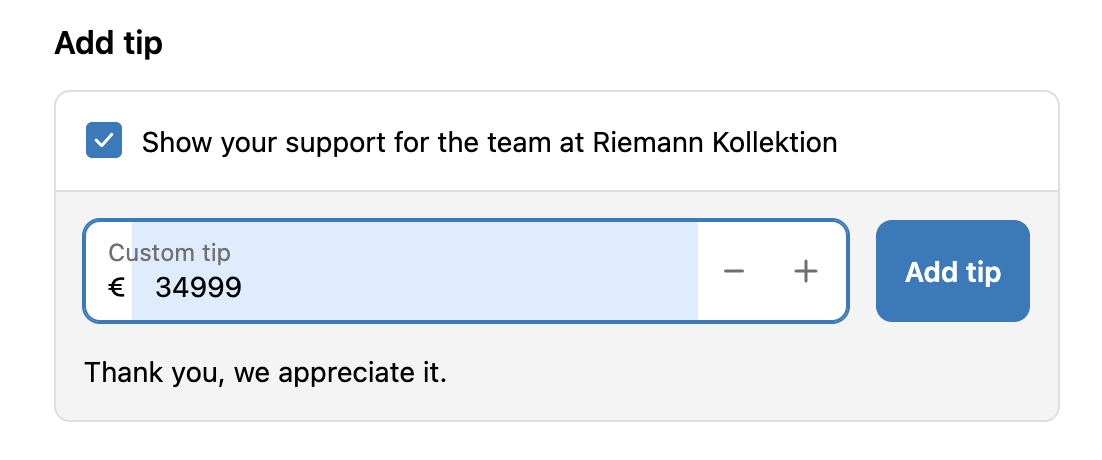Click the plus icon to increase tip

[x=806, y=272]
